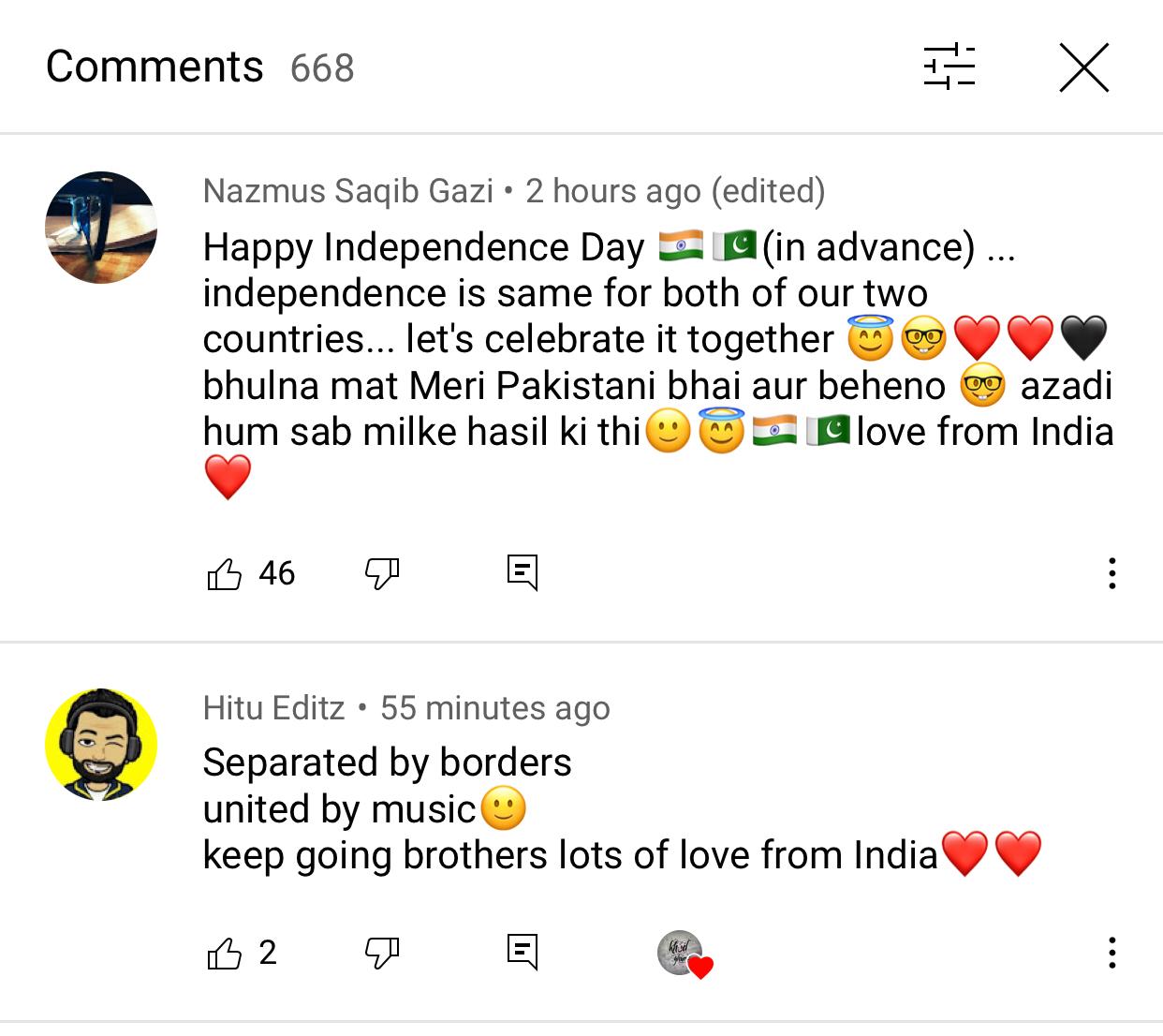This screenshot has width=1163, height=1036.
Task: Click the 46 likes count
Action: click(x=277, y=573)
